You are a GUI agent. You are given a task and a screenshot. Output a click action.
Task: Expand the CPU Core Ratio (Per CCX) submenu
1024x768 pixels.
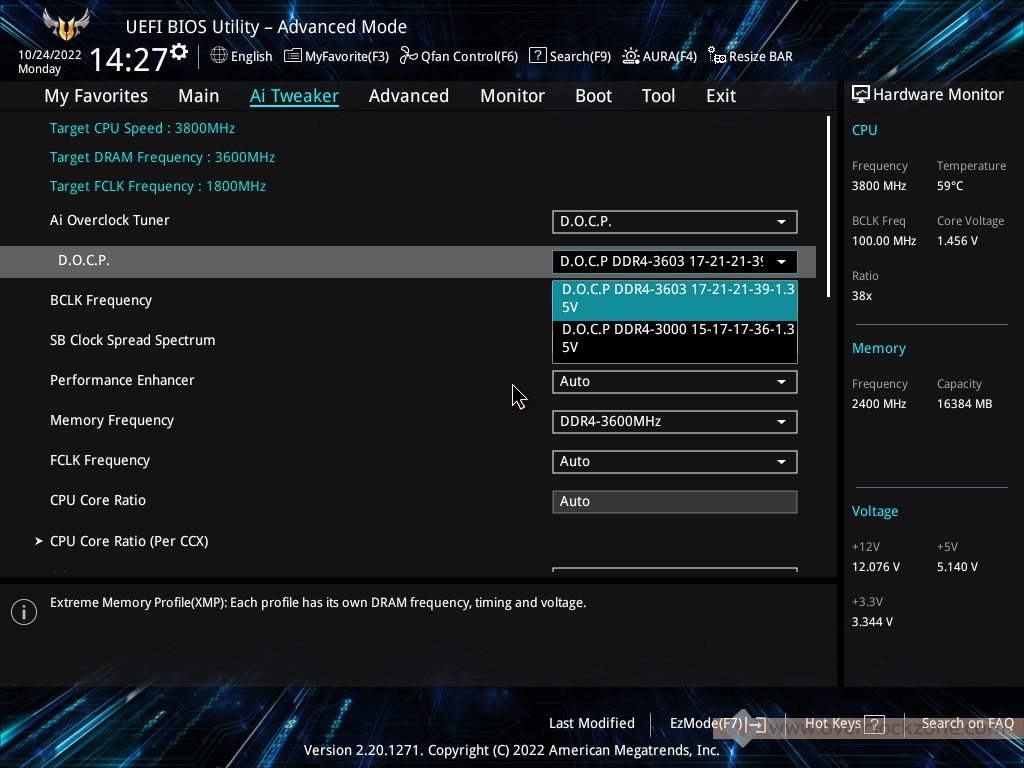coord(129,541)
